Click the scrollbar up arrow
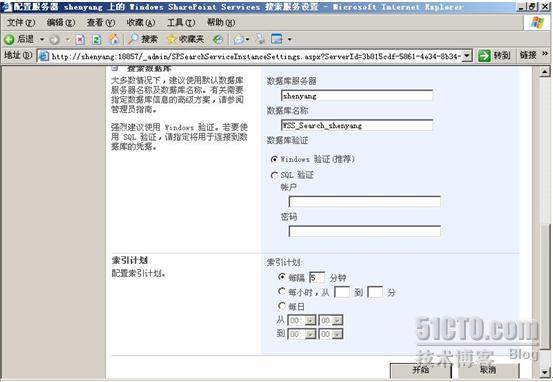The image size is (553, 382). (545, 72)
